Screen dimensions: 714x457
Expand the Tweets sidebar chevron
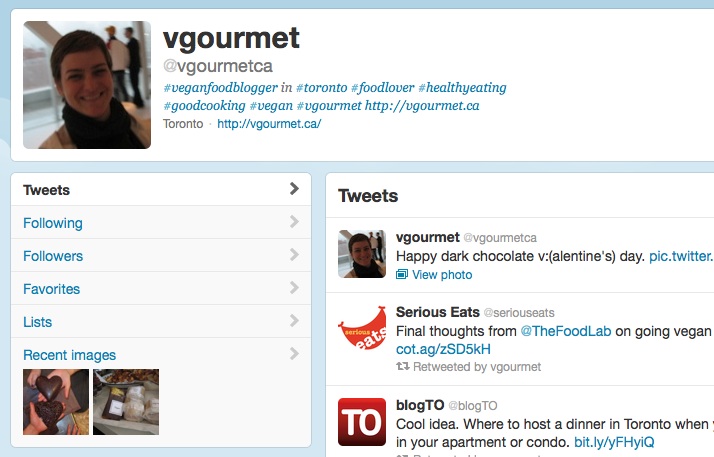pos(294,189)
